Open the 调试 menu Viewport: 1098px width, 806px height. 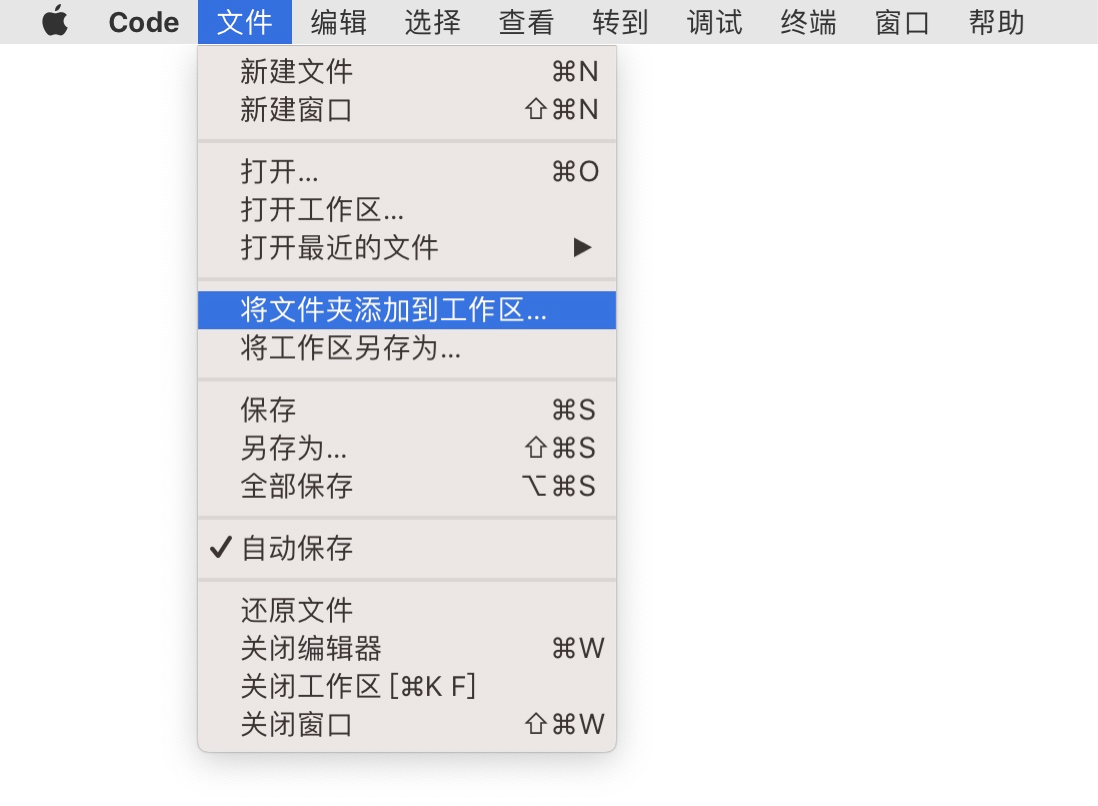713,22
